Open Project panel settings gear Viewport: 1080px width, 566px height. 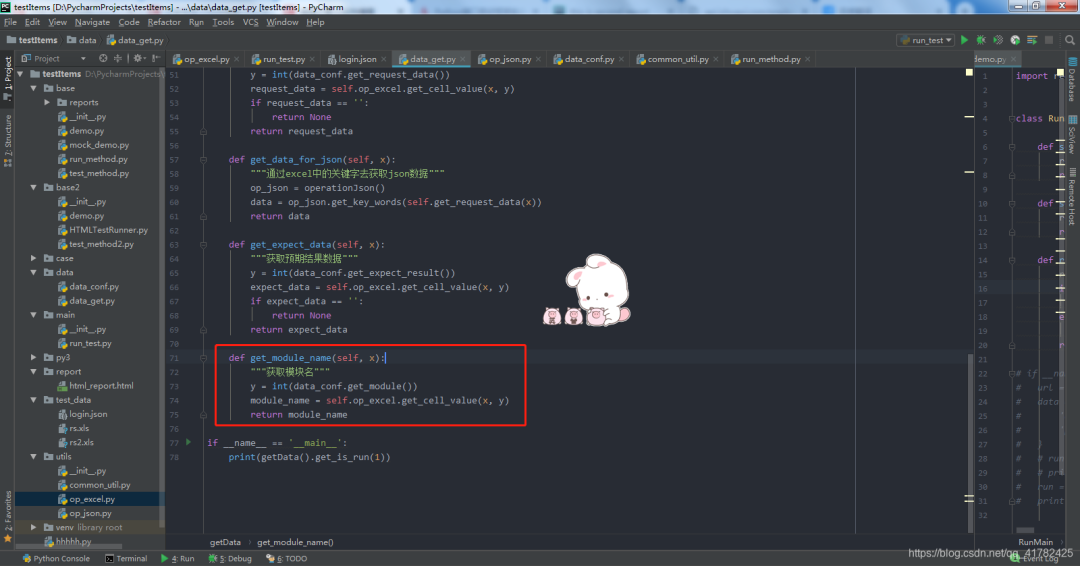(x=138, y=59)
